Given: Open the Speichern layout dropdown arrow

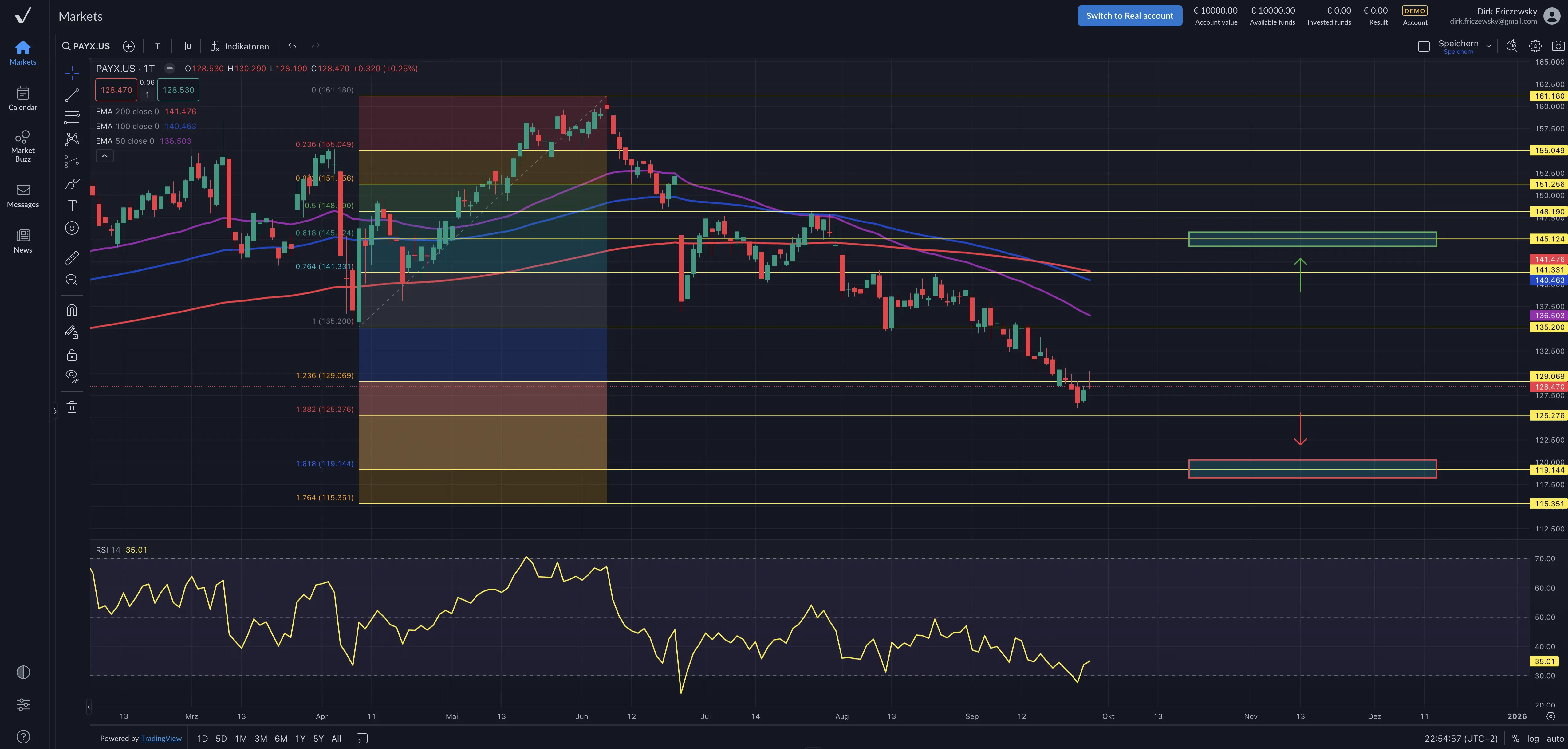Looking at the screenshot, I should 1488,46.
